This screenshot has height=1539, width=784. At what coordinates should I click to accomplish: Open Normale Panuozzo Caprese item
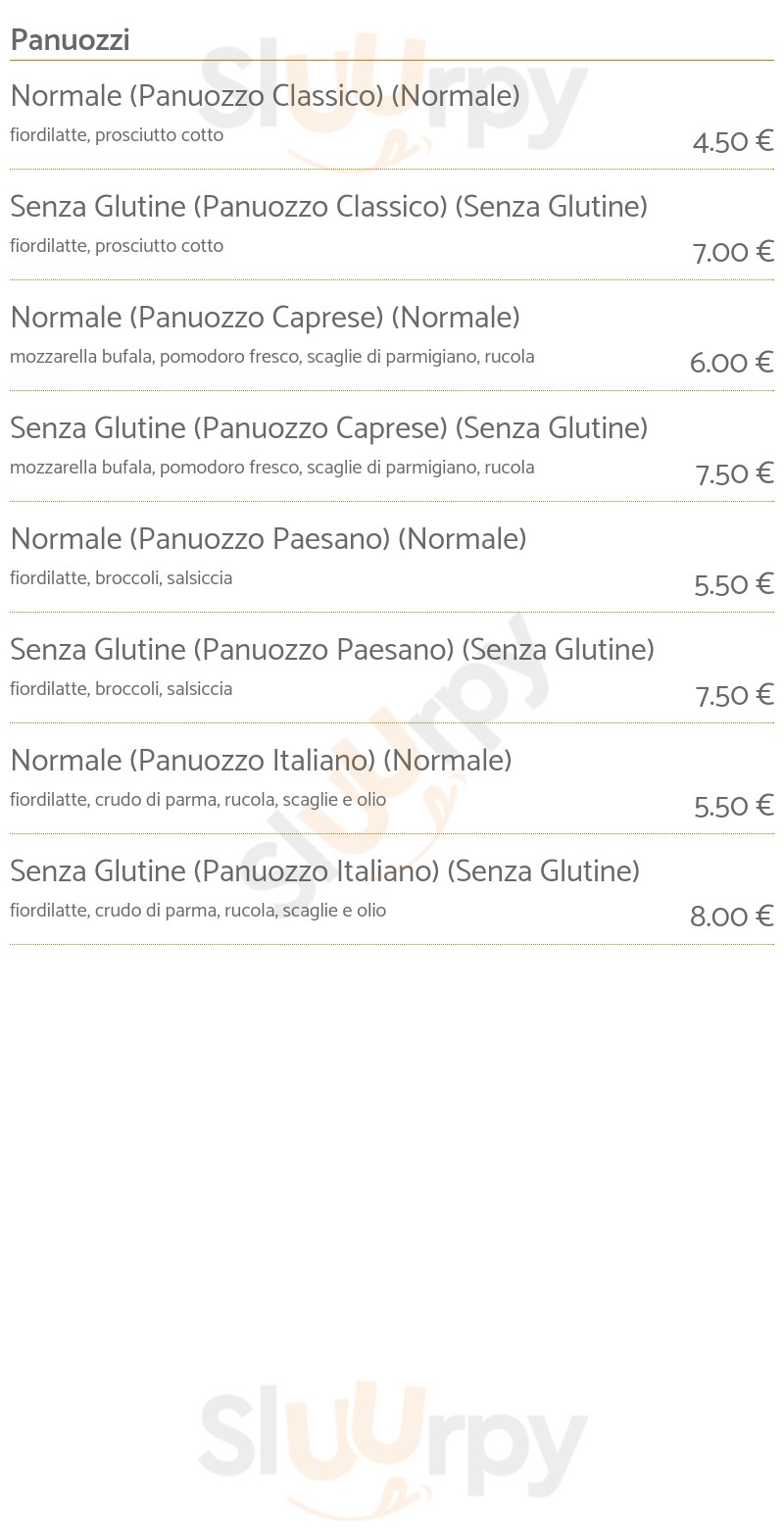(265, 318)
